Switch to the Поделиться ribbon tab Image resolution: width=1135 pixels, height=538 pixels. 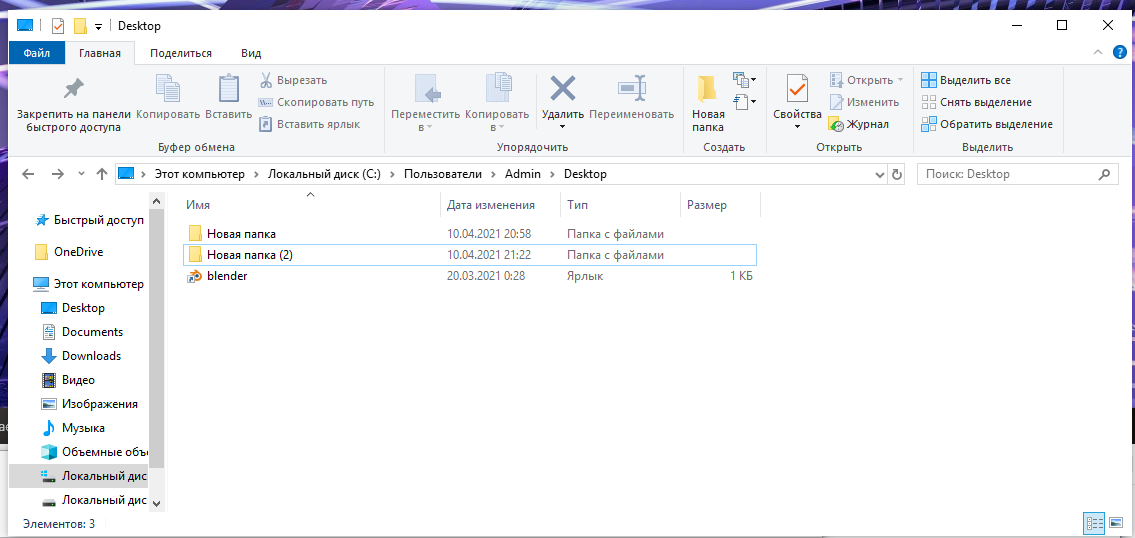[x=181, y=53]
